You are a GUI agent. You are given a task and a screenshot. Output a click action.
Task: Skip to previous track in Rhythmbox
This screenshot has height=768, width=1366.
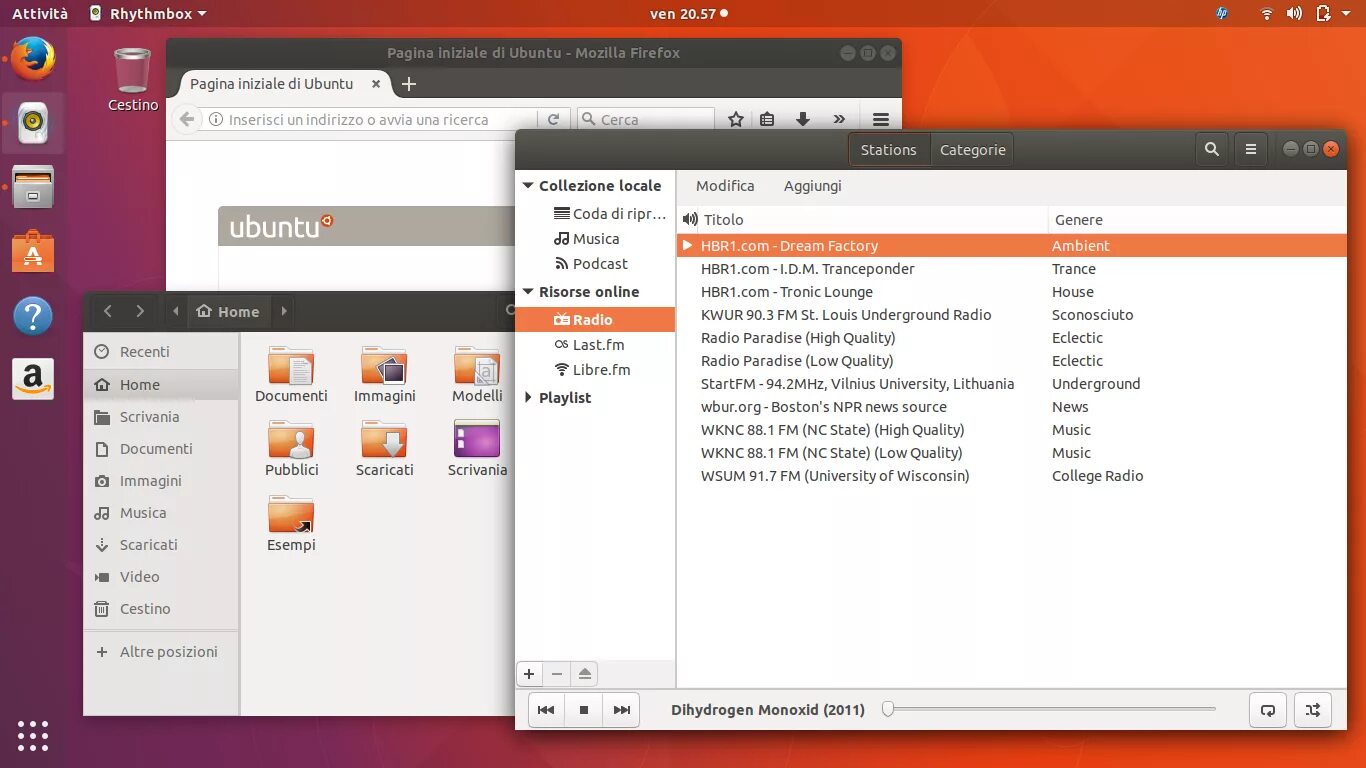tap(546, 710)
